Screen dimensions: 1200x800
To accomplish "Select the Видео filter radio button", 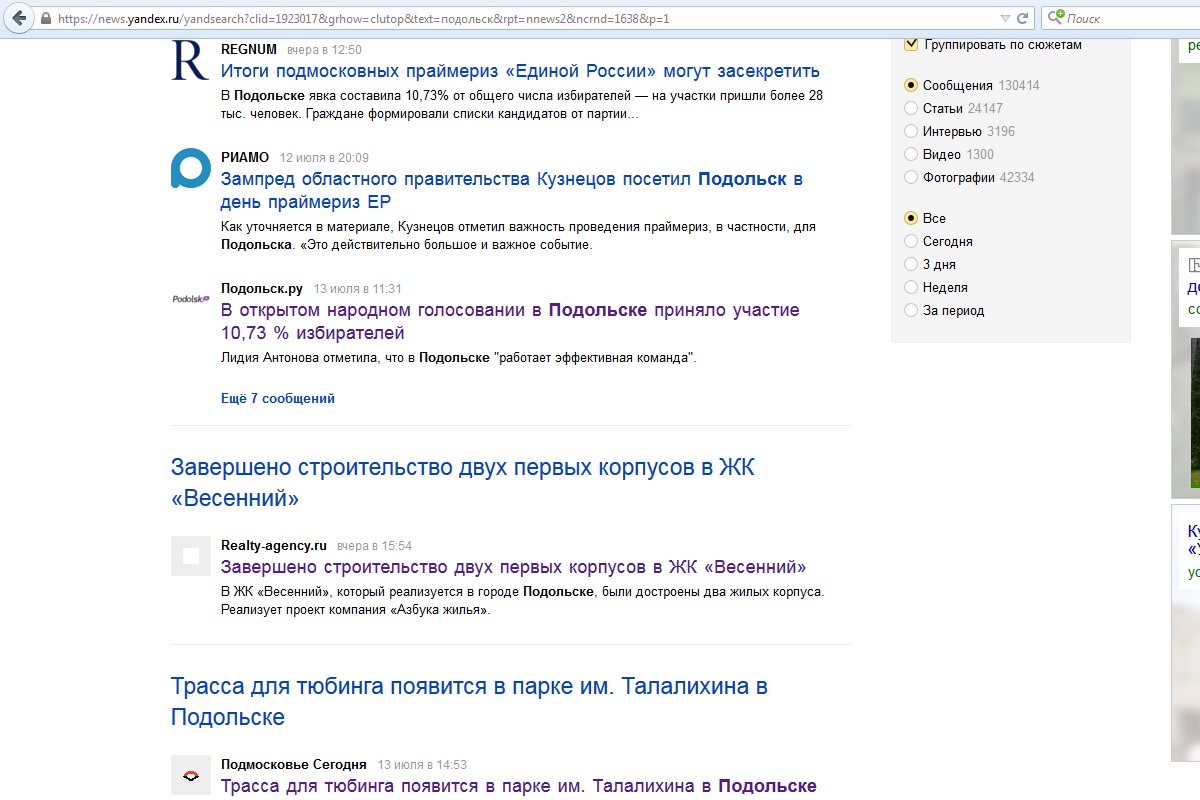I will [x=911, y=154].
